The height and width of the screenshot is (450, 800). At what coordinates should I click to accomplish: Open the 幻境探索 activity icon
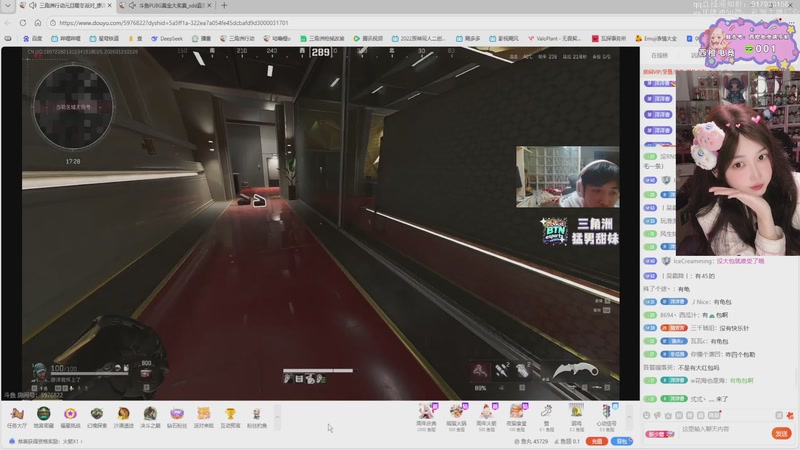[x=97, y=417]
